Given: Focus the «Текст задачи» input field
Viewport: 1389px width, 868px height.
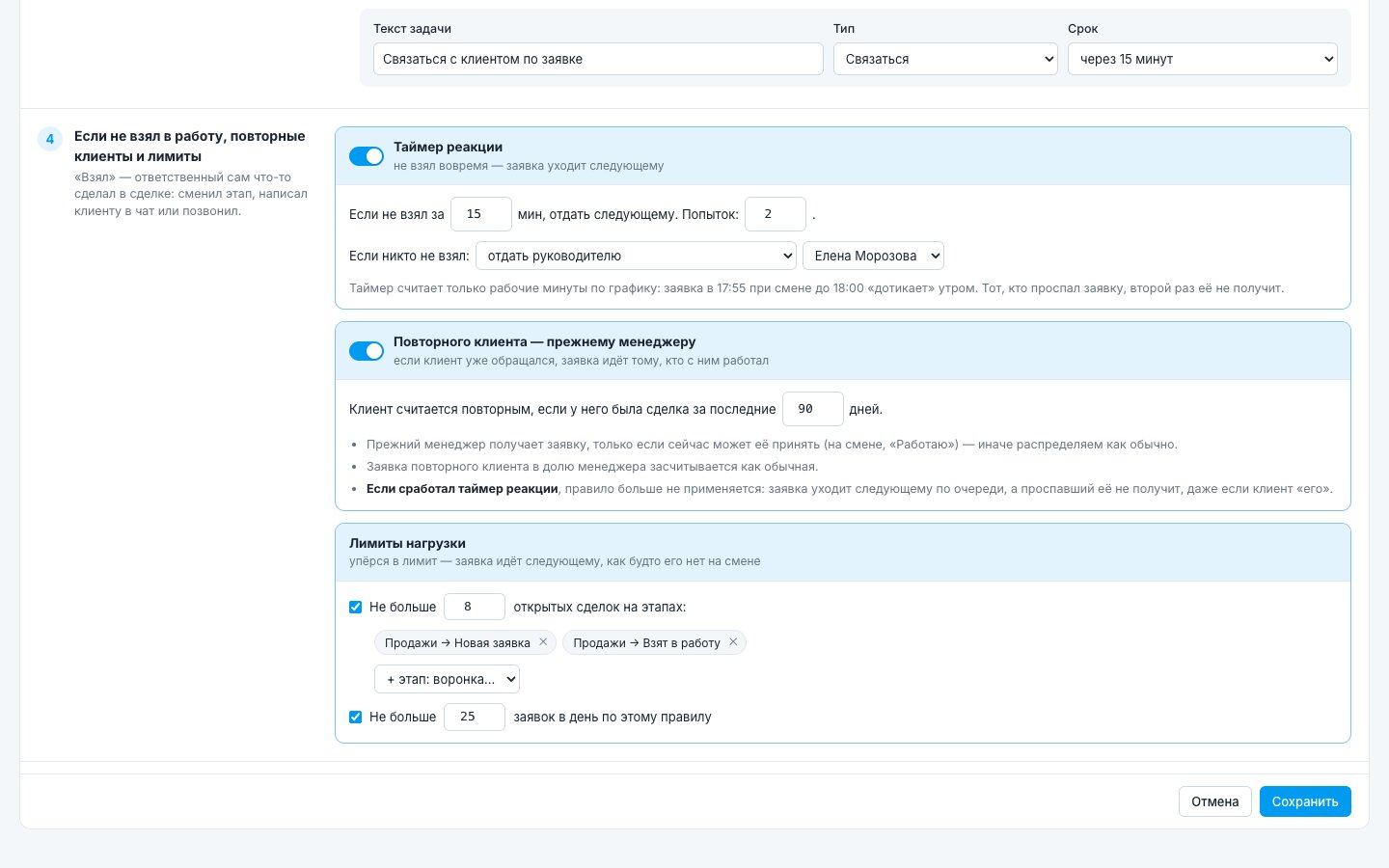Looking at the screenshot, I should click(x=598, y=59).
